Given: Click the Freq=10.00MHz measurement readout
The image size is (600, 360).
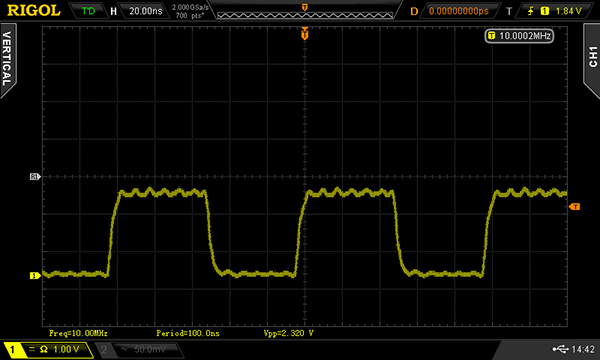Looking at the screenshot, I should click(78, 333).
